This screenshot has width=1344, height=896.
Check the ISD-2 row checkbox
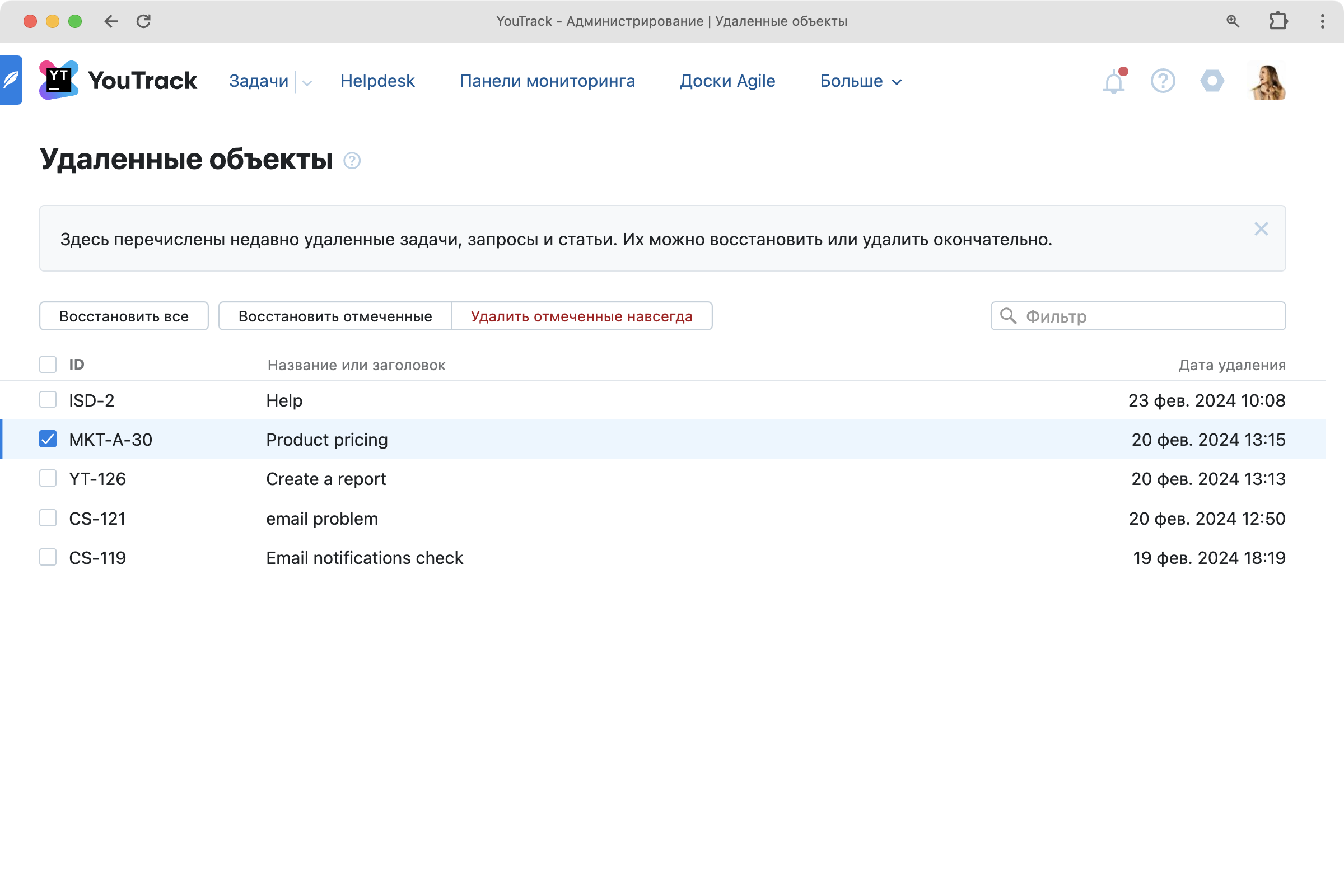coord(48,399)
